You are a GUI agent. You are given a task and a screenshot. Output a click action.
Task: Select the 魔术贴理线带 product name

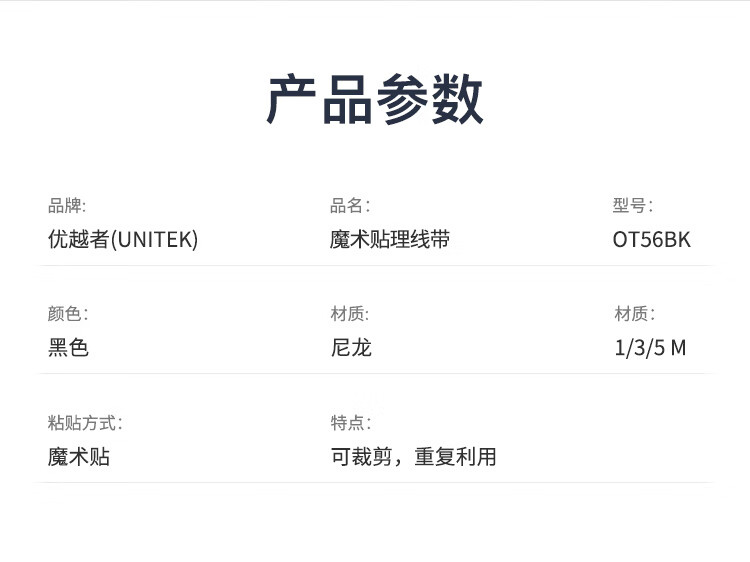pos(390,240)
